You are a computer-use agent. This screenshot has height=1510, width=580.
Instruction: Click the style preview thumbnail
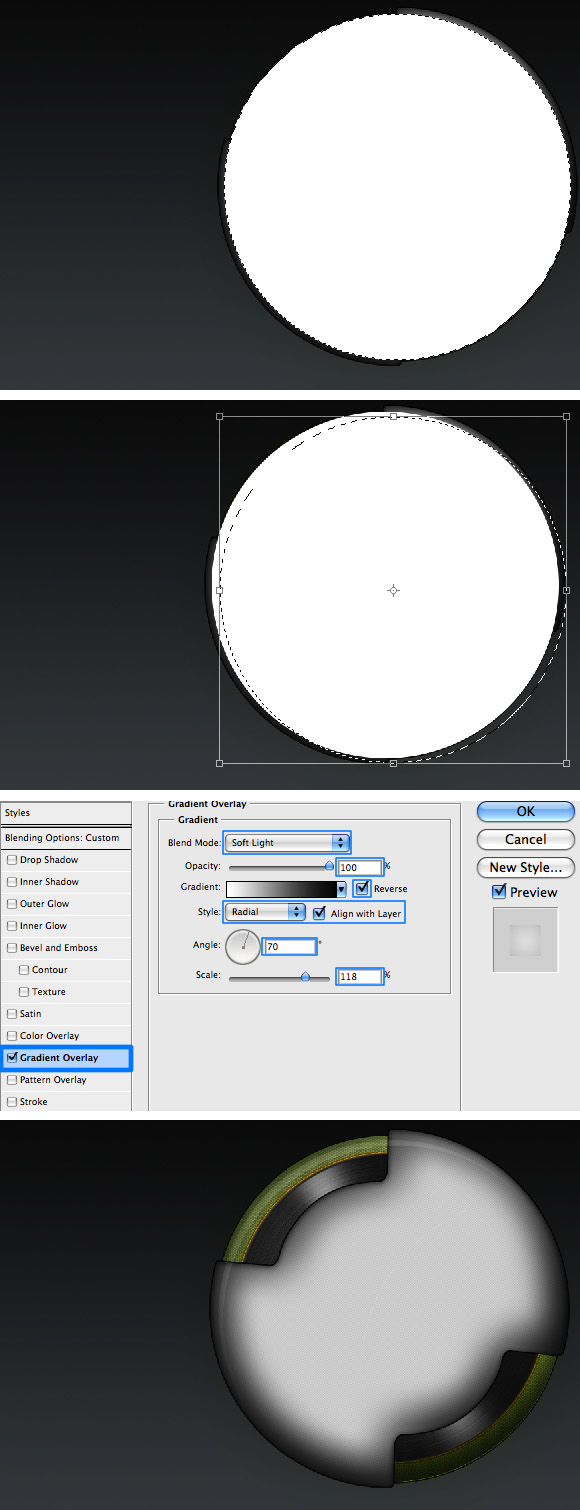[x=526, y=938]
